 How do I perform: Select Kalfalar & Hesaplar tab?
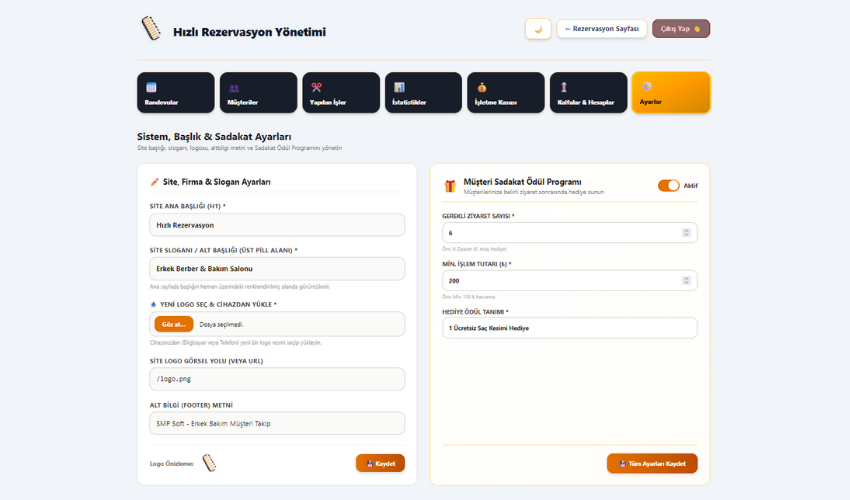tap(589, 93)
